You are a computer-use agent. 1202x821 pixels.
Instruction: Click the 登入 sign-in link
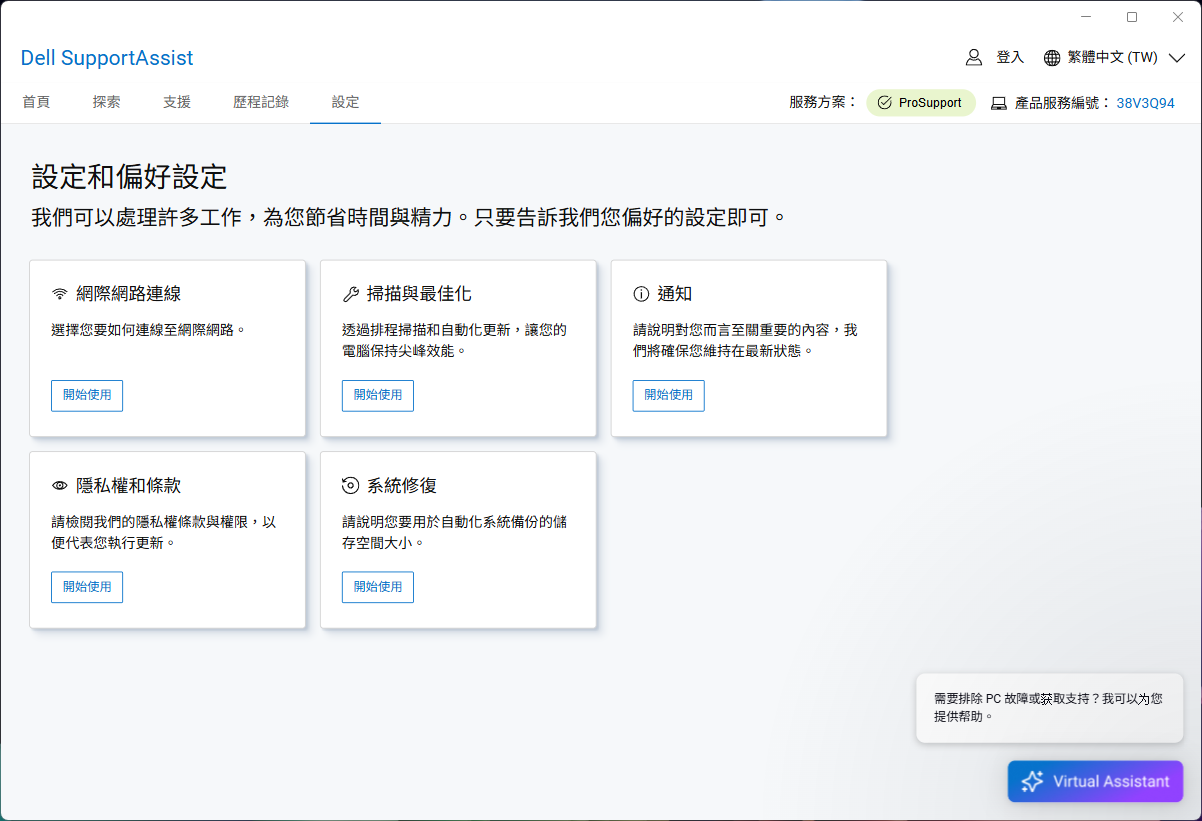1010,57
